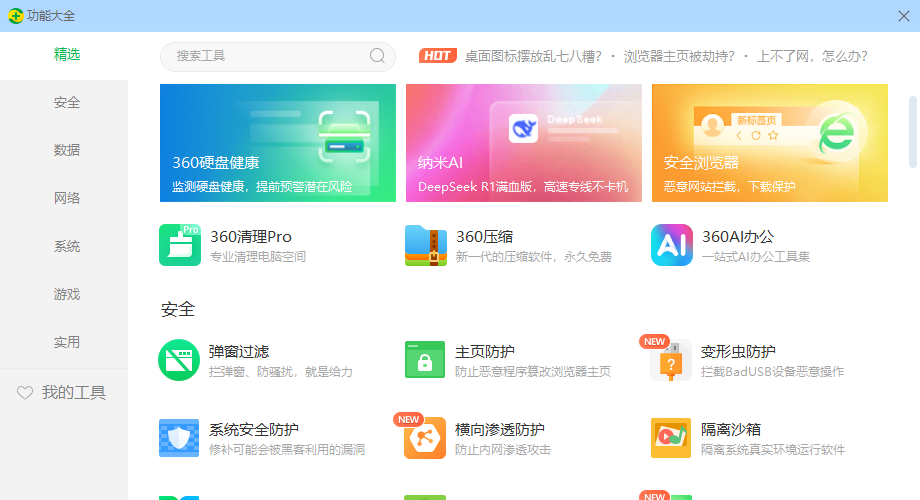The image size is (920, 500).
Task: Click the search magnifier icon
Action: [377, 56]
